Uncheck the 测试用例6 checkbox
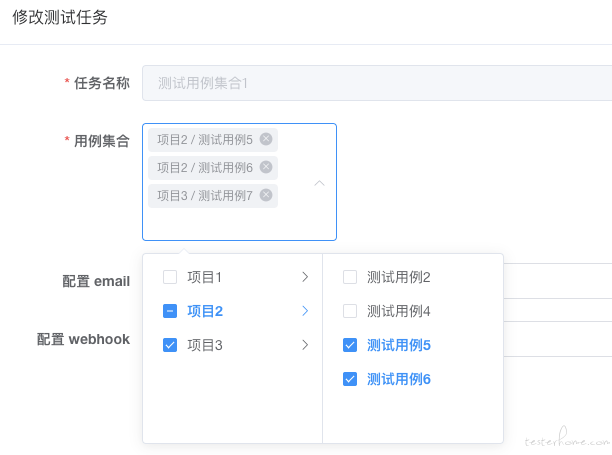This screenshot has width=612, height=455. [x=350, y=379]
